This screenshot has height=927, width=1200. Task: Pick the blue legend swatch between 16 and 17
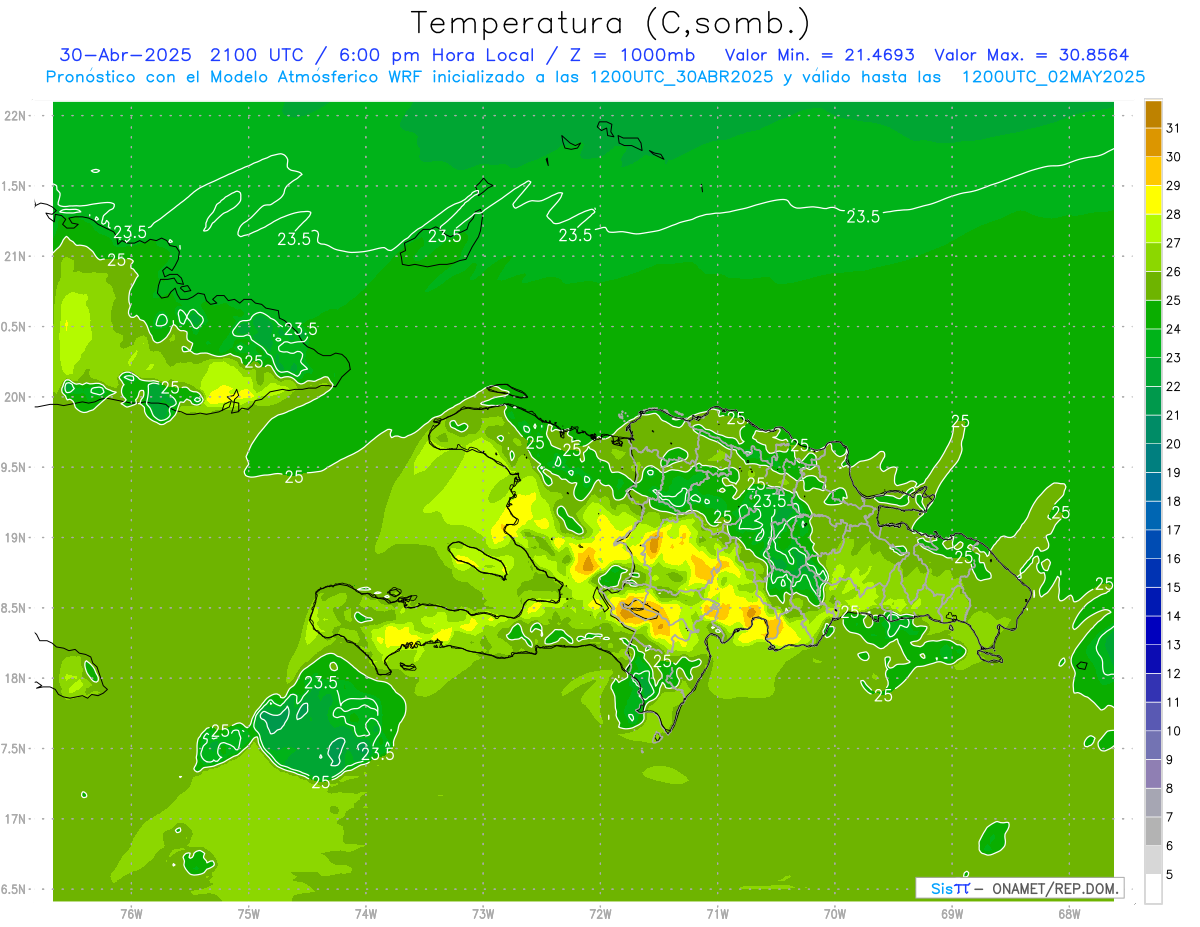(x=1153, y=544)
